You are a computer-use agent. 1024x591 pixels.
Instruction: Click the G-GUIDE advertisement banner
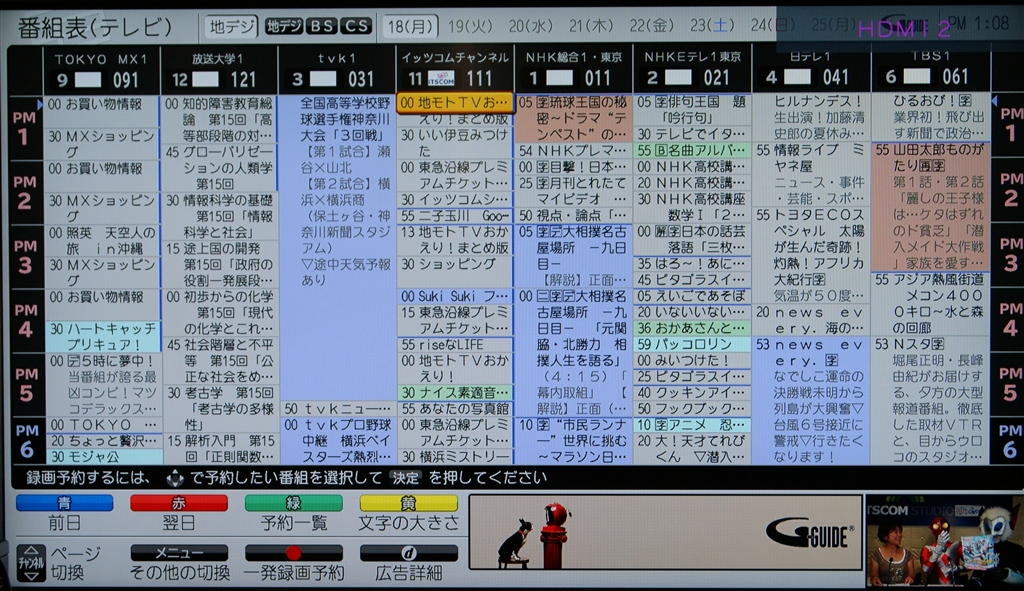[x=665, y=532]
